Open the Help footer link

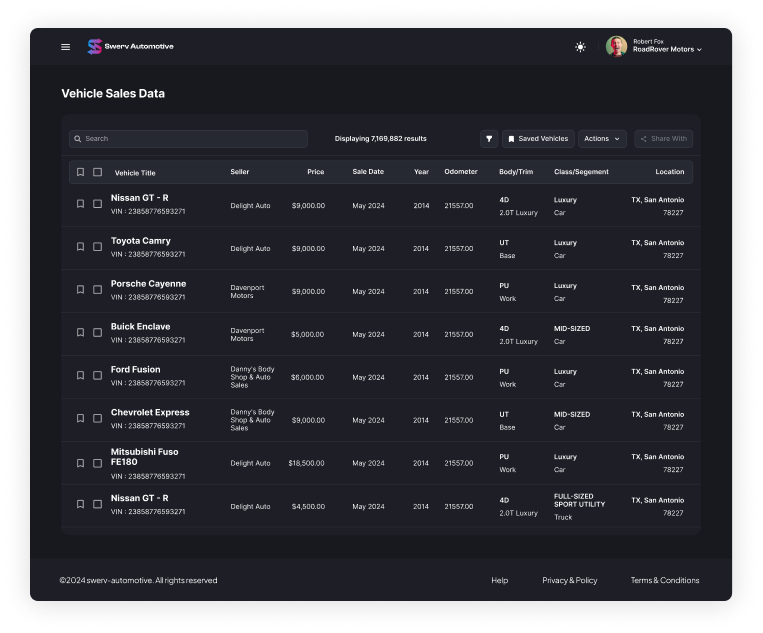pyautogui.click(x=499, y=580)
